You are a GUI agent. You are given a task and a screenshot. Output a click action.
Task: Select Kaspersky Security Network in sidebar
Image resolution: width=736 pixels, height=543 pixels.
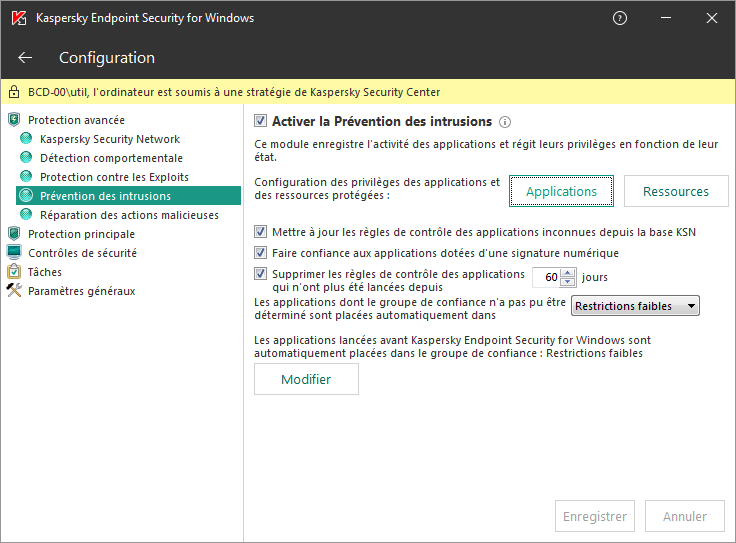110,139
